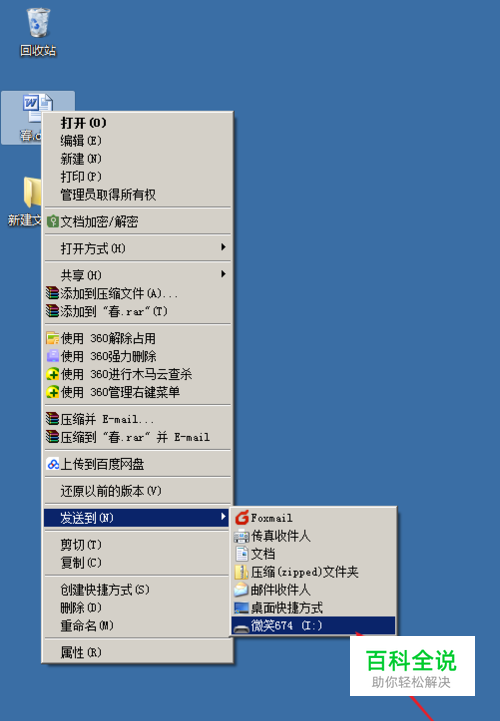Send to 文档 in the submenu
Viewport: 500px width, 721px height.
click(313, 554)
